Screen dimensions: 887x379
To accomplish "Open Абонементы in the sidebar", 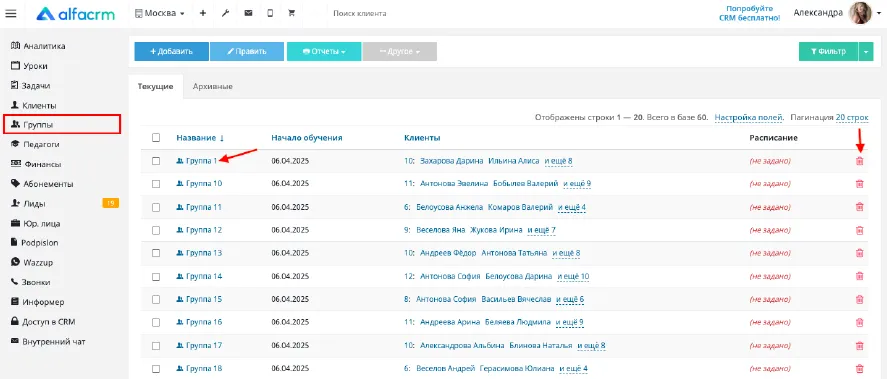I will [42, 184].
